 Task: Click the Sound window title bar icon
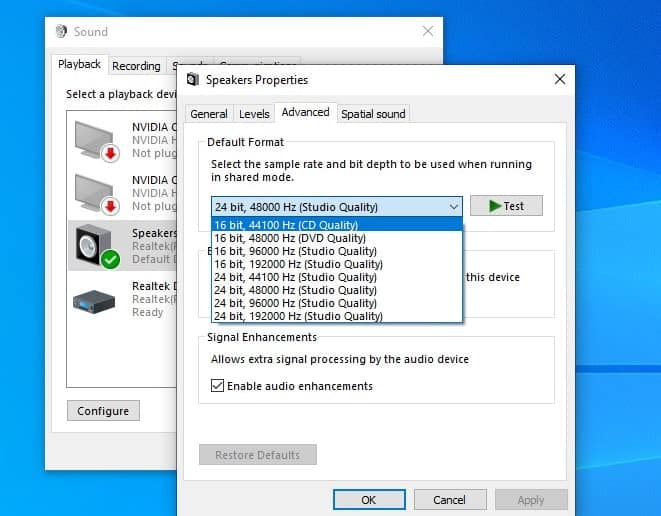tap(62, 31)
